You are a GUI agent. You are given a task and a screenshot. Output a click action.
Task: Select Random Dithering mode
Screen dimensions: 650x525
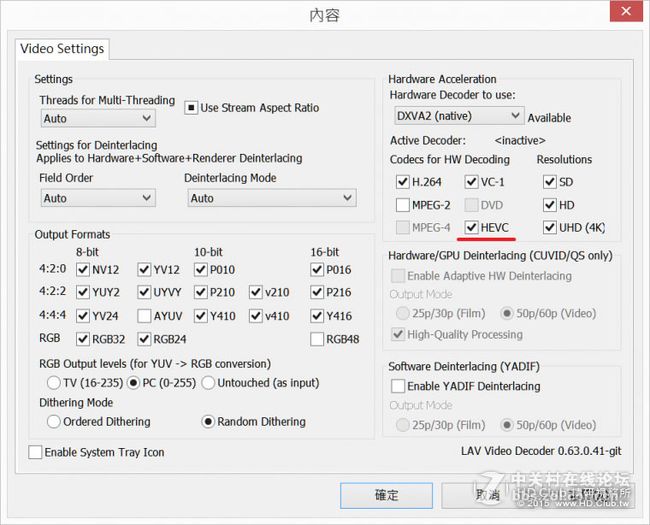pyautogui.click(x=208, y=422)
